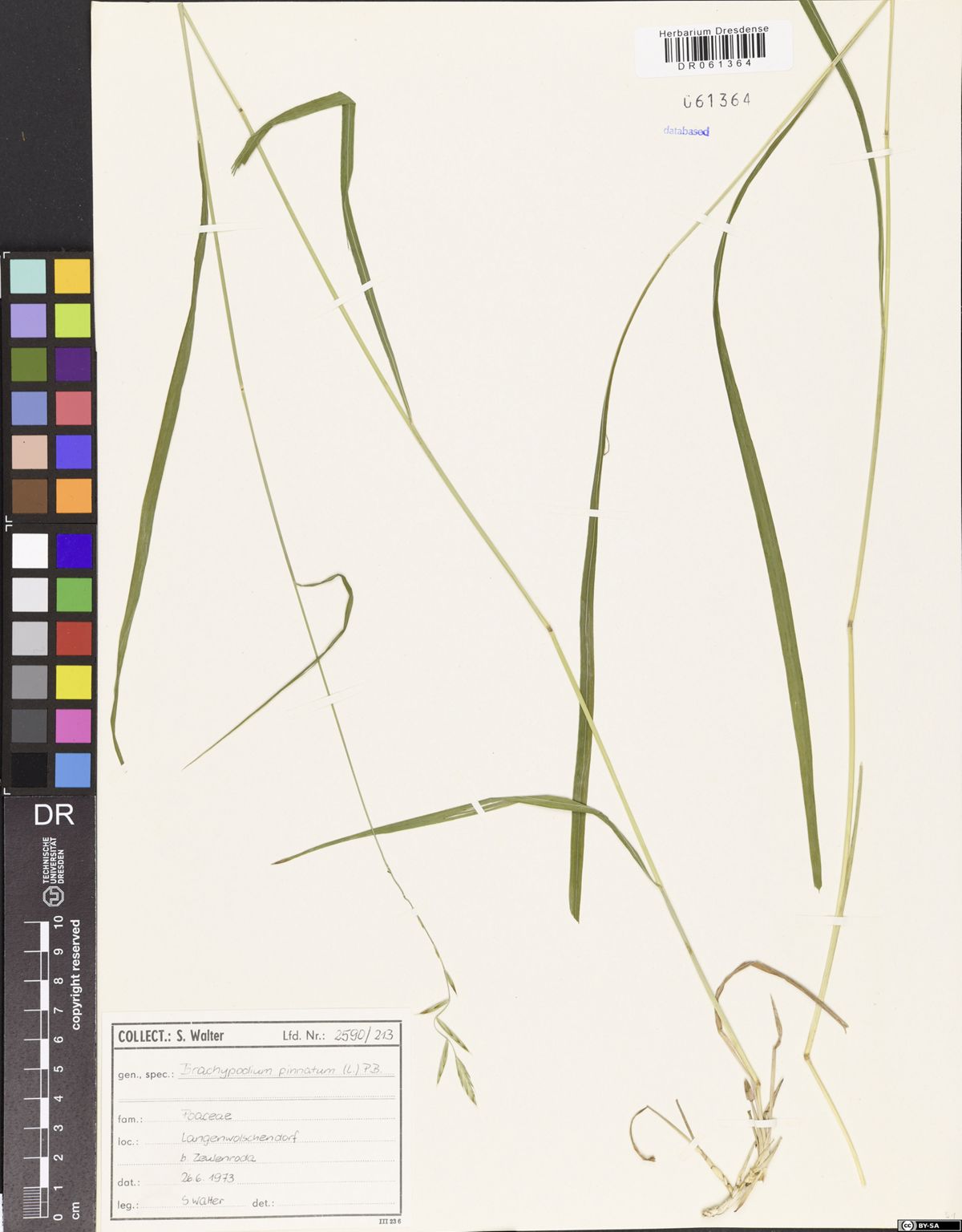Click the blue 'databased' stamp

685,131
